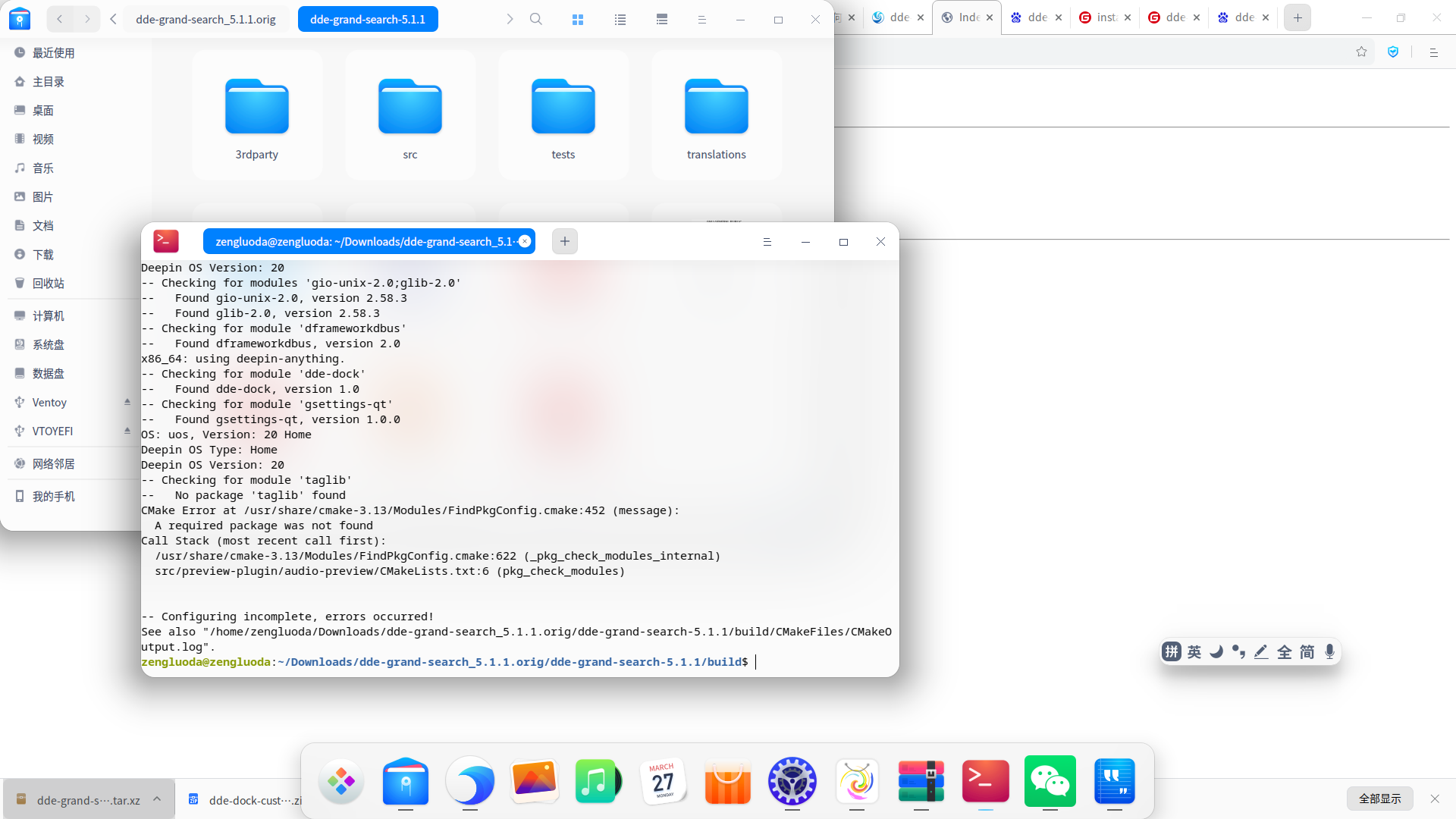Eject the VTOYEFI drive
The height and width of the screenshot is (819, 1456).
tap(127, 431)
